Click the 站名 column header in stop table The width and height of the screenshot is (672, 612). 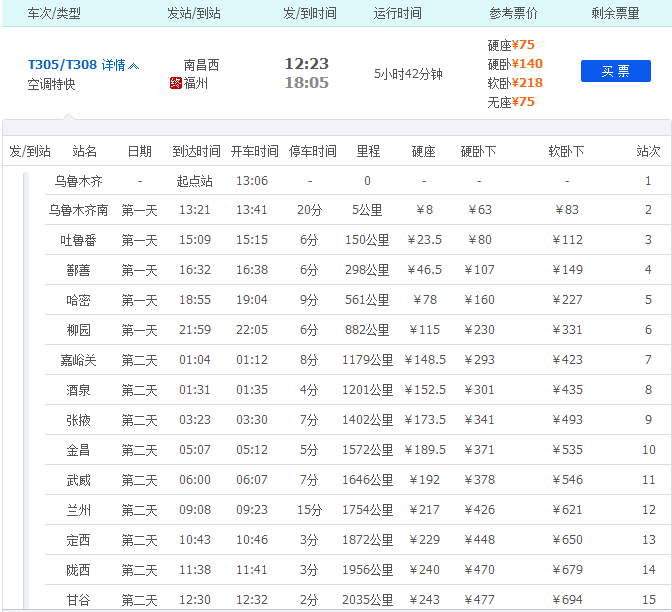click(x=84, y=151)
